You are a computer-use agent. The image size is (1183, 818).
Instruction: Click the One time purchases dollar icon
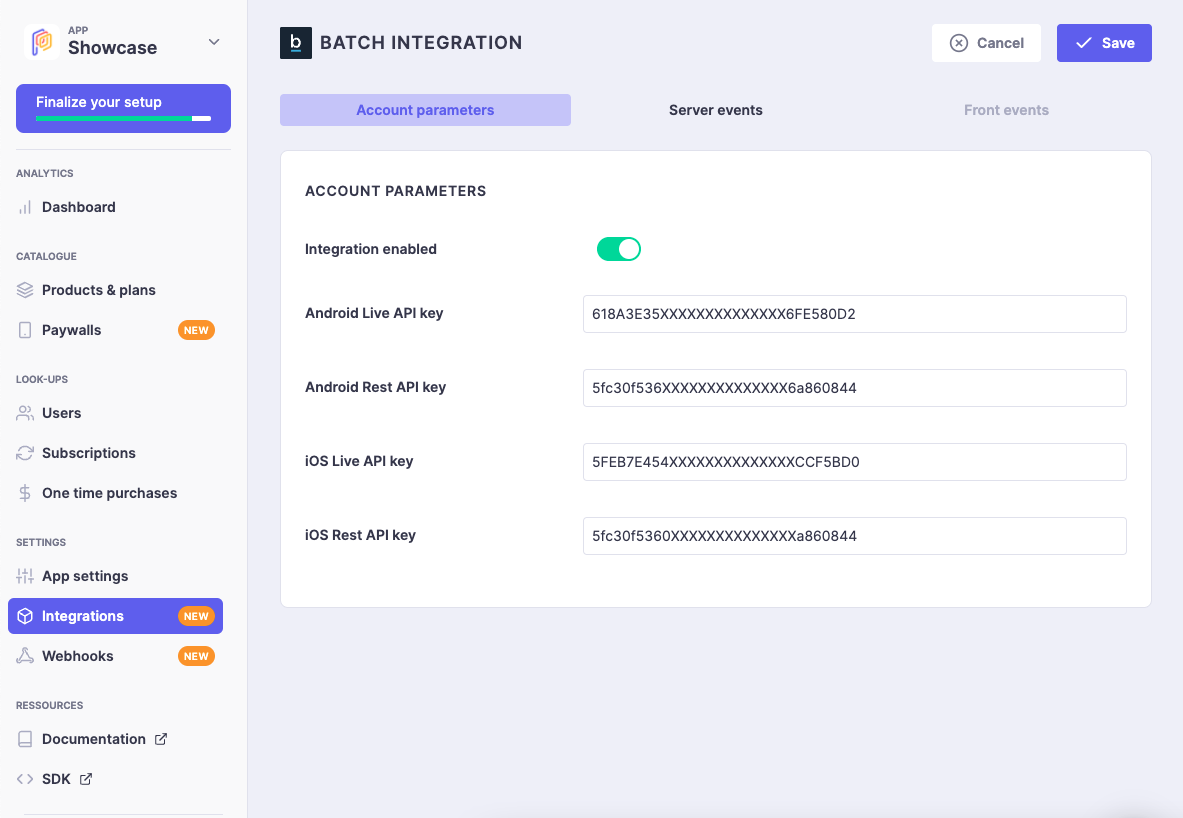pos(25,493)
